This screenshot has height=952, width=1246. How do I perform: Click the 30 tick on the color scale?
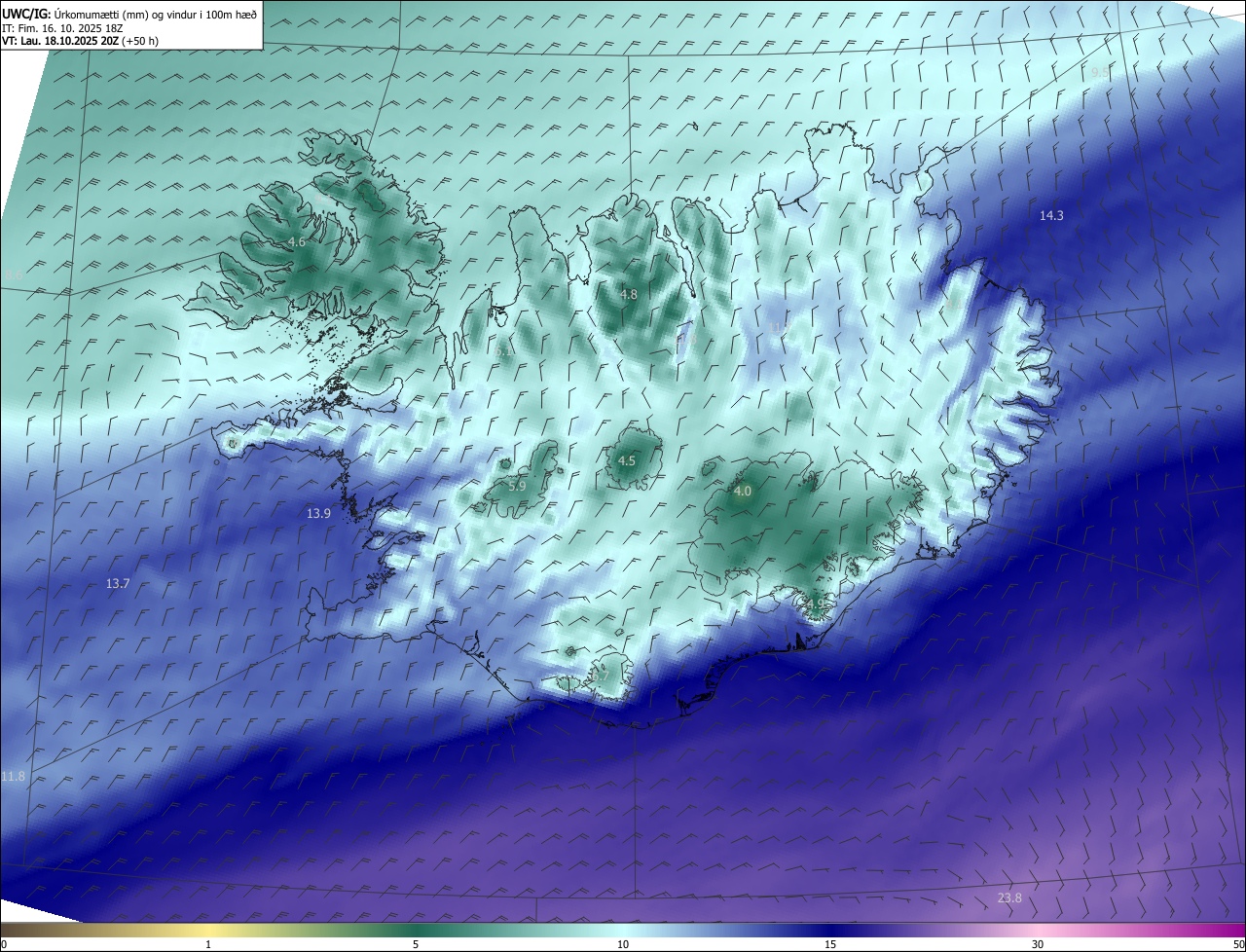(1038, 944)
